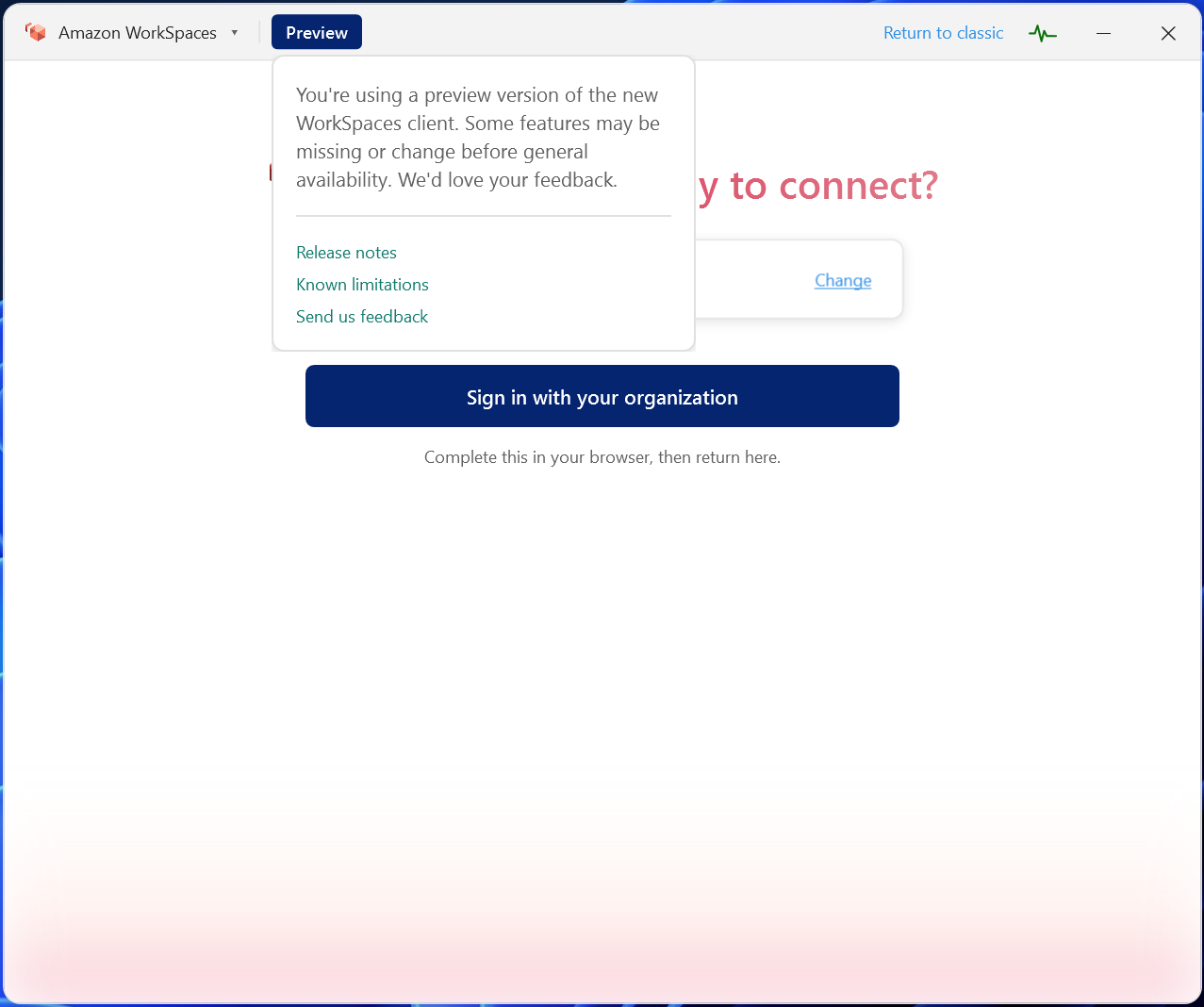1204x1007 pixels.
Task: Open the Amazon WorkSpaces dropdown arrow
Action: click(234, 33)
